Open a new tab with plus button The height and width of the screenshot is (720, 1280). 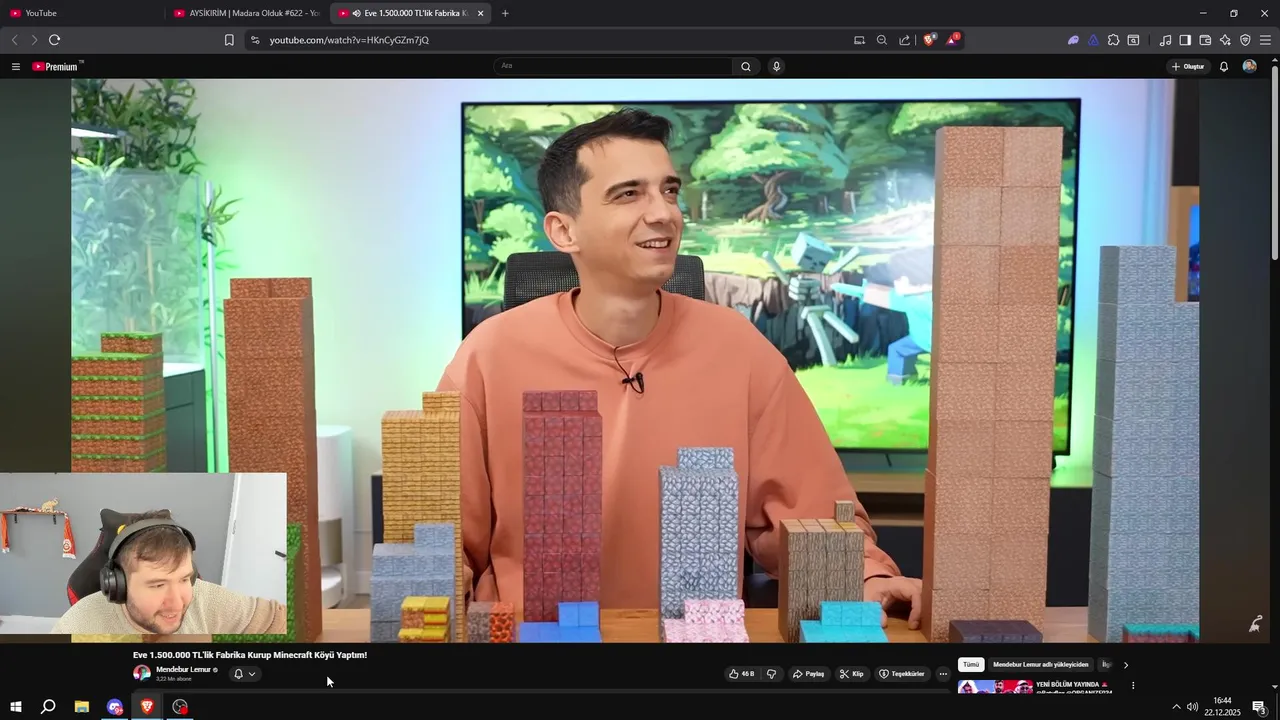point(505,13)
